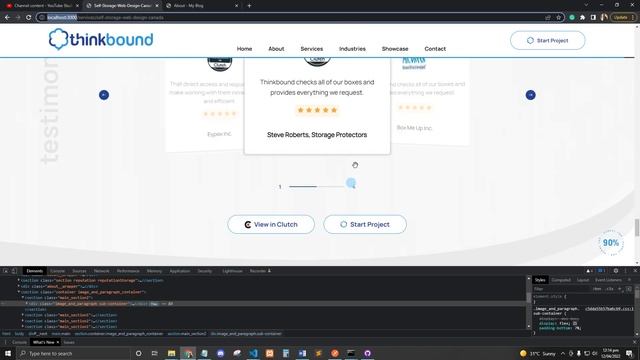Click the 90% scroll progress circle
640x360 pixels.
pos(611,243)
